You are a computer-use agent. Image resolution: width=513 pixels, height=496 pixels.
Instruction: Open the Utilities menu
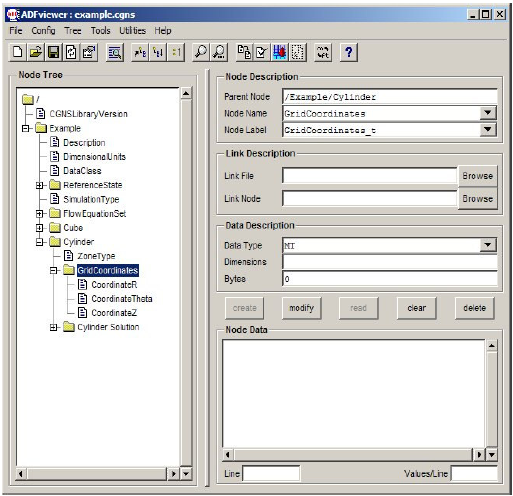point(132,31)
